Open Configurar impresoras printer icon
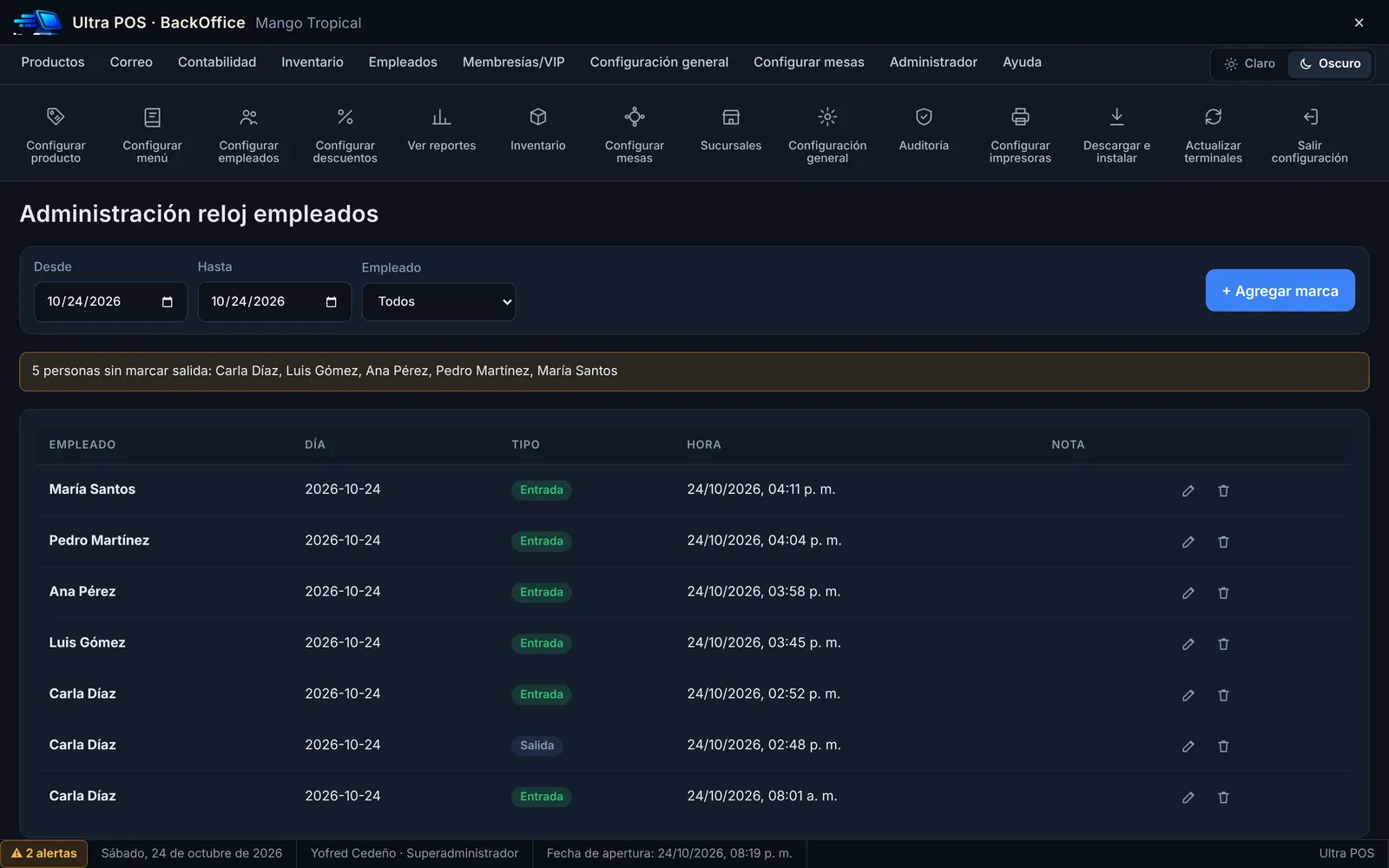The width and height of the screenshot is (1389, 868). [x=1020, y=117]
